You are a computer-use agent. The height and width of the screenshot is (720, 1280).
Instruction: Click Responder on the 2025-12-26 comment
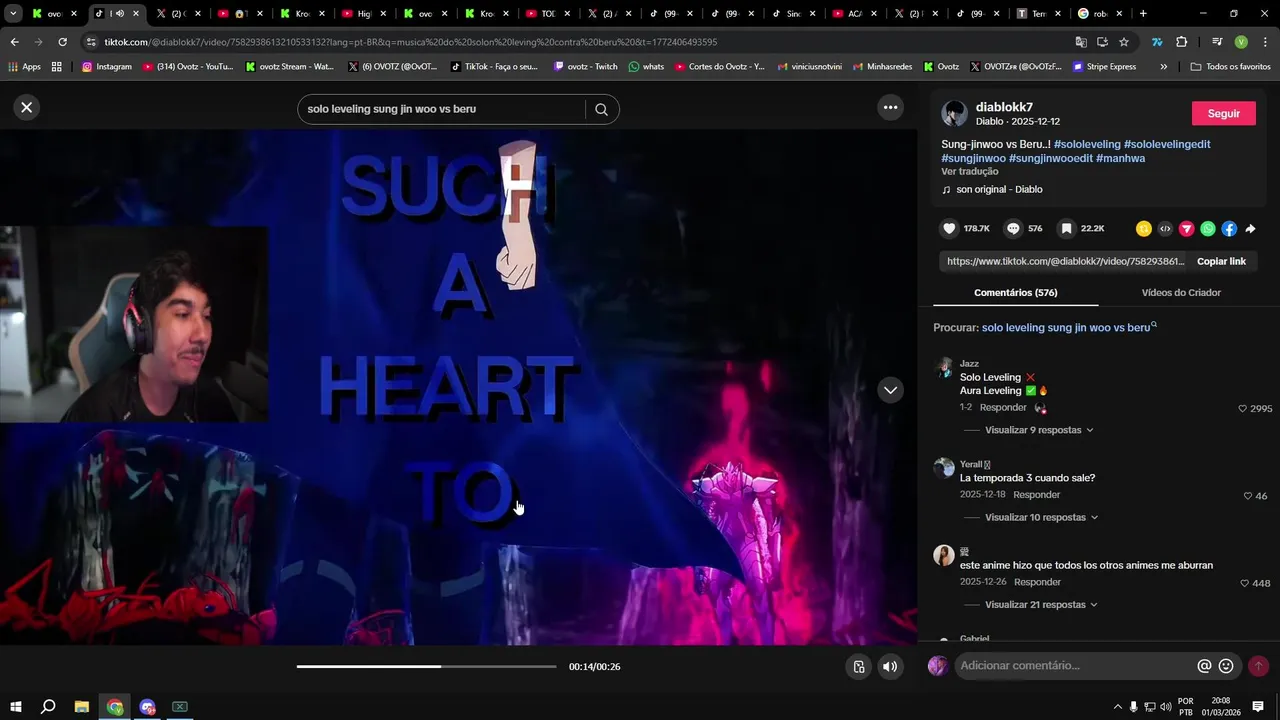(1037, 581)
